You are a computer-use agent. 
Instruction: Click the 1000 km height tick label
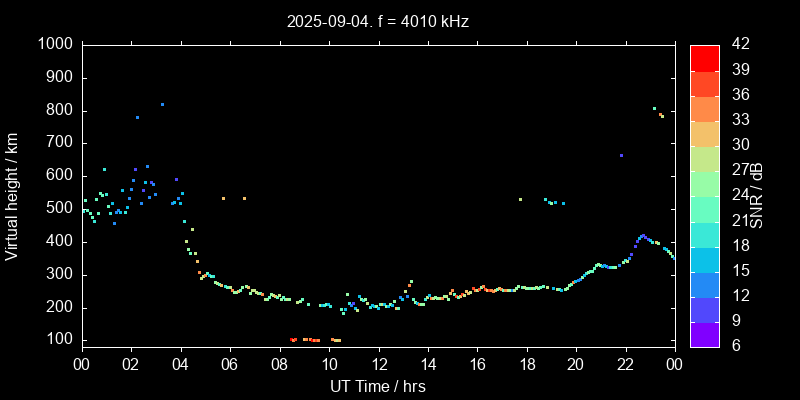coord(54,45)
